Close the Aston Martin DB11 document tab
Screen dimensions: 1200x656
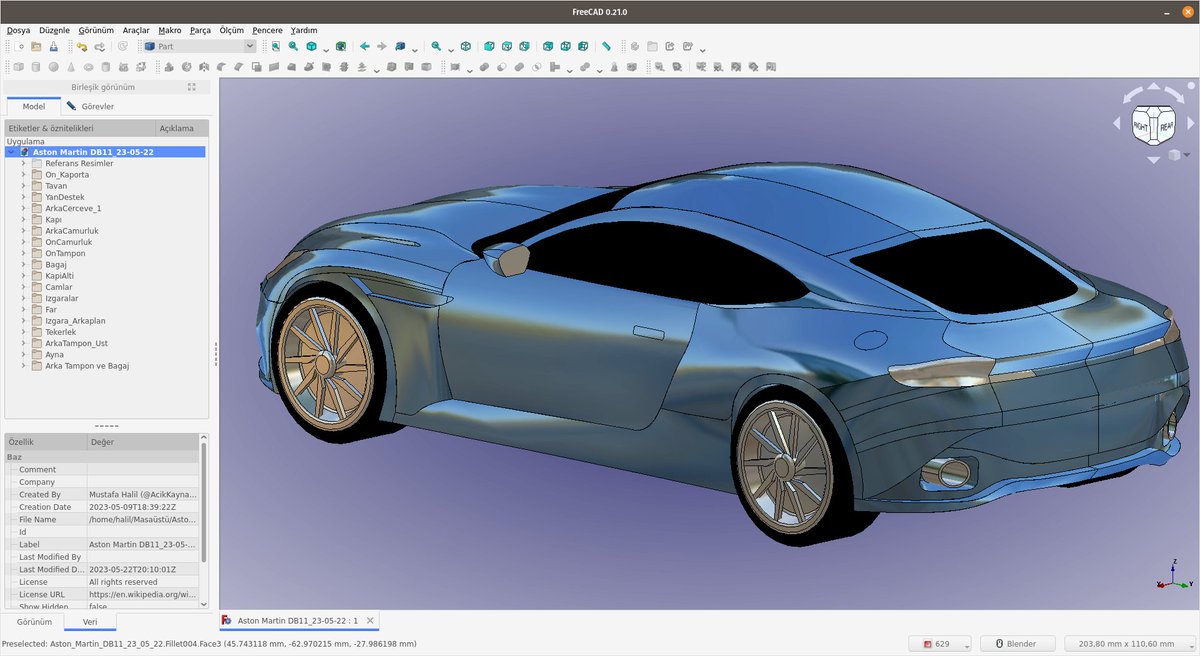pos(370,621)
